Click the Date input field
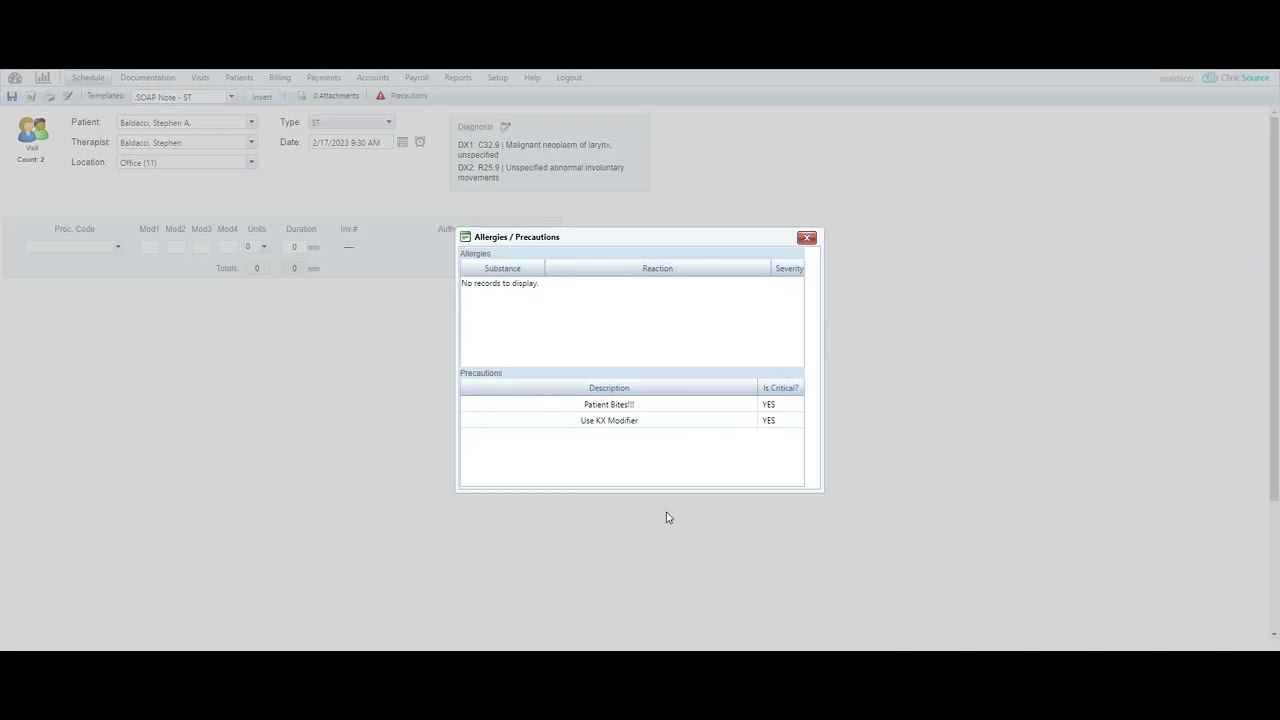The image size is (1280, 720). (x=351, y=143)
